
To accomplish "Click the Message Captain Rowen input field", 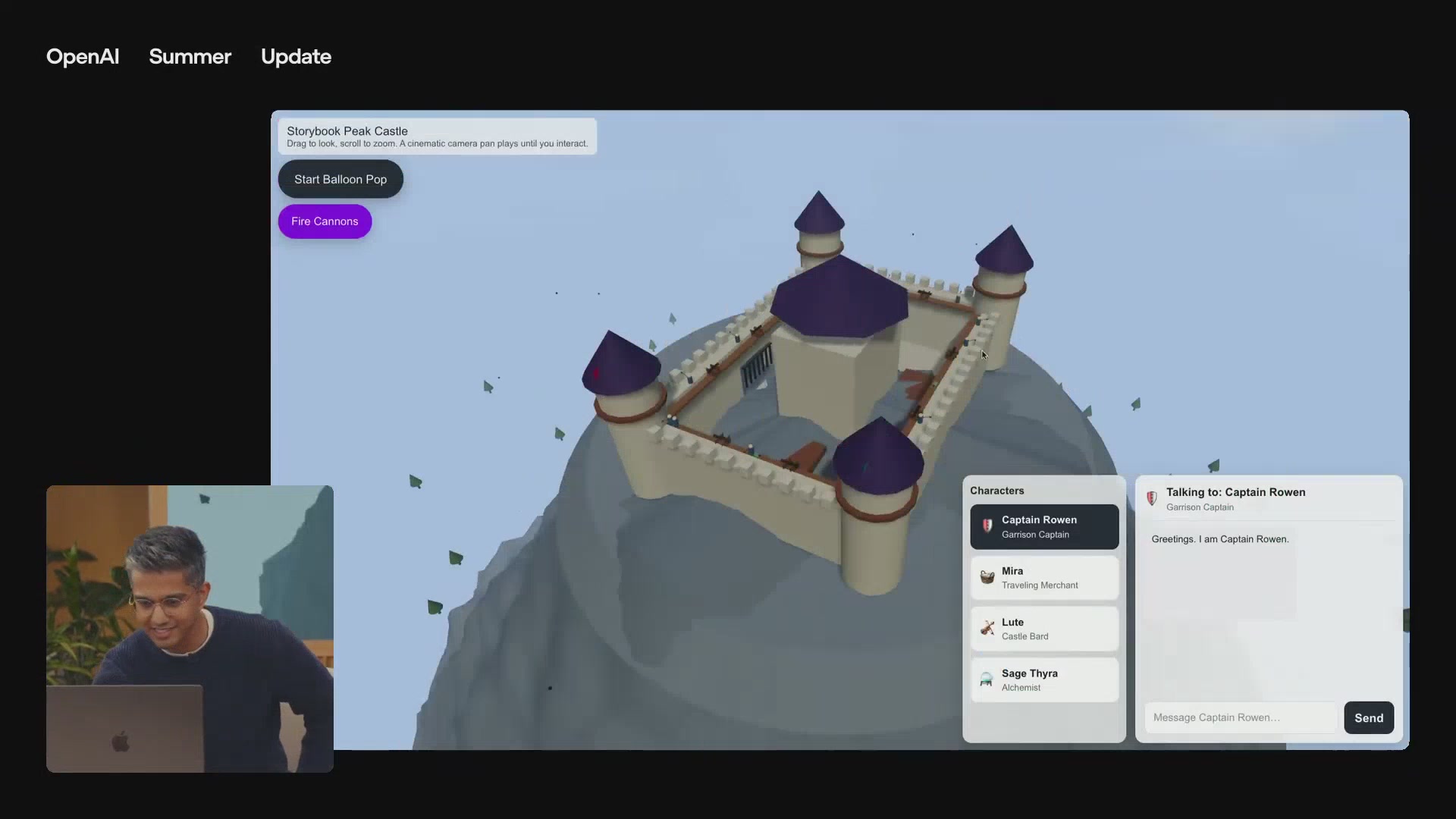I will click(1238, 717).
